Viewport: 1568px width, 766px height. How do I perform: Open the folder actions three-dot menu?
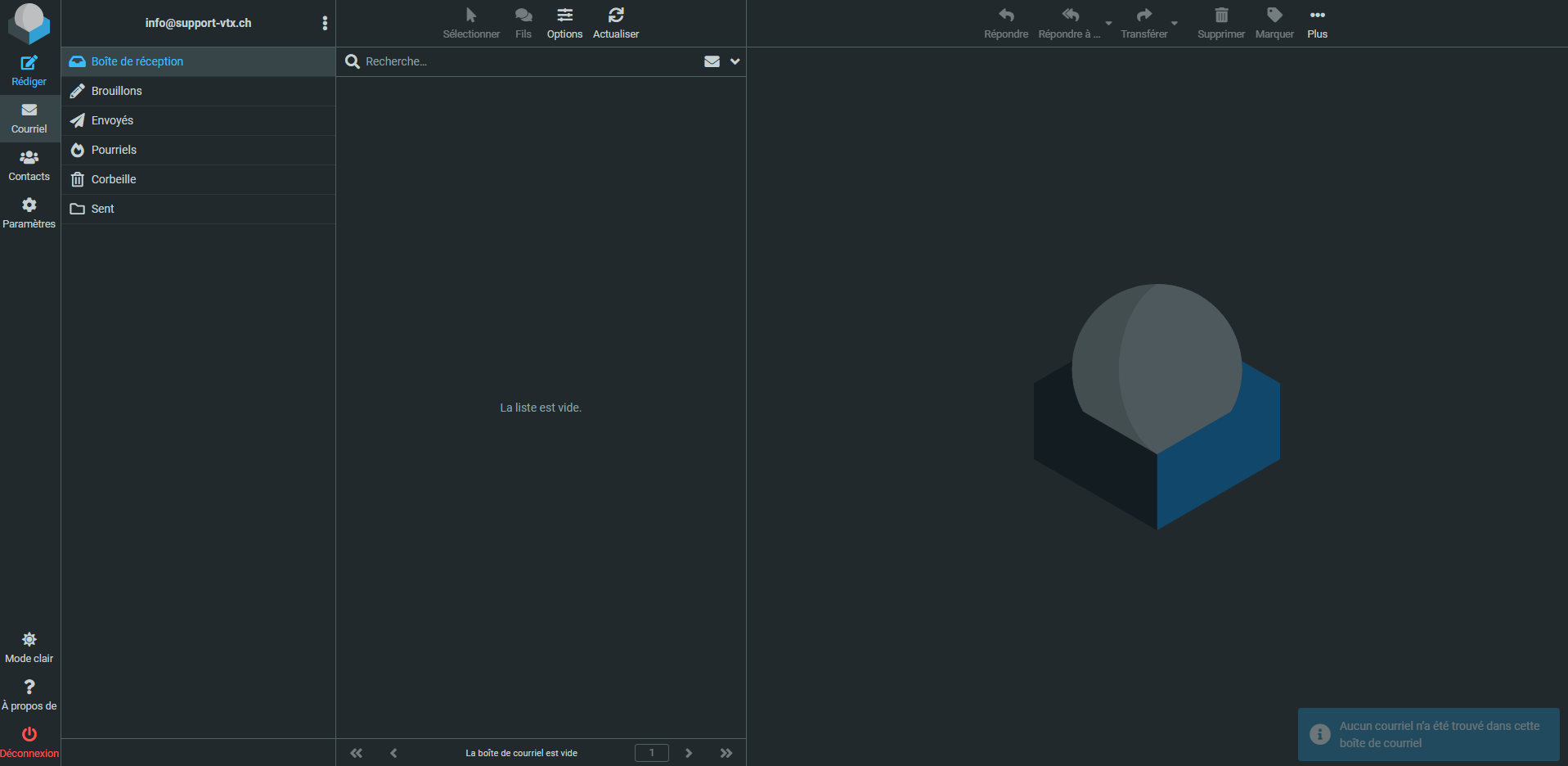[325, 23]
